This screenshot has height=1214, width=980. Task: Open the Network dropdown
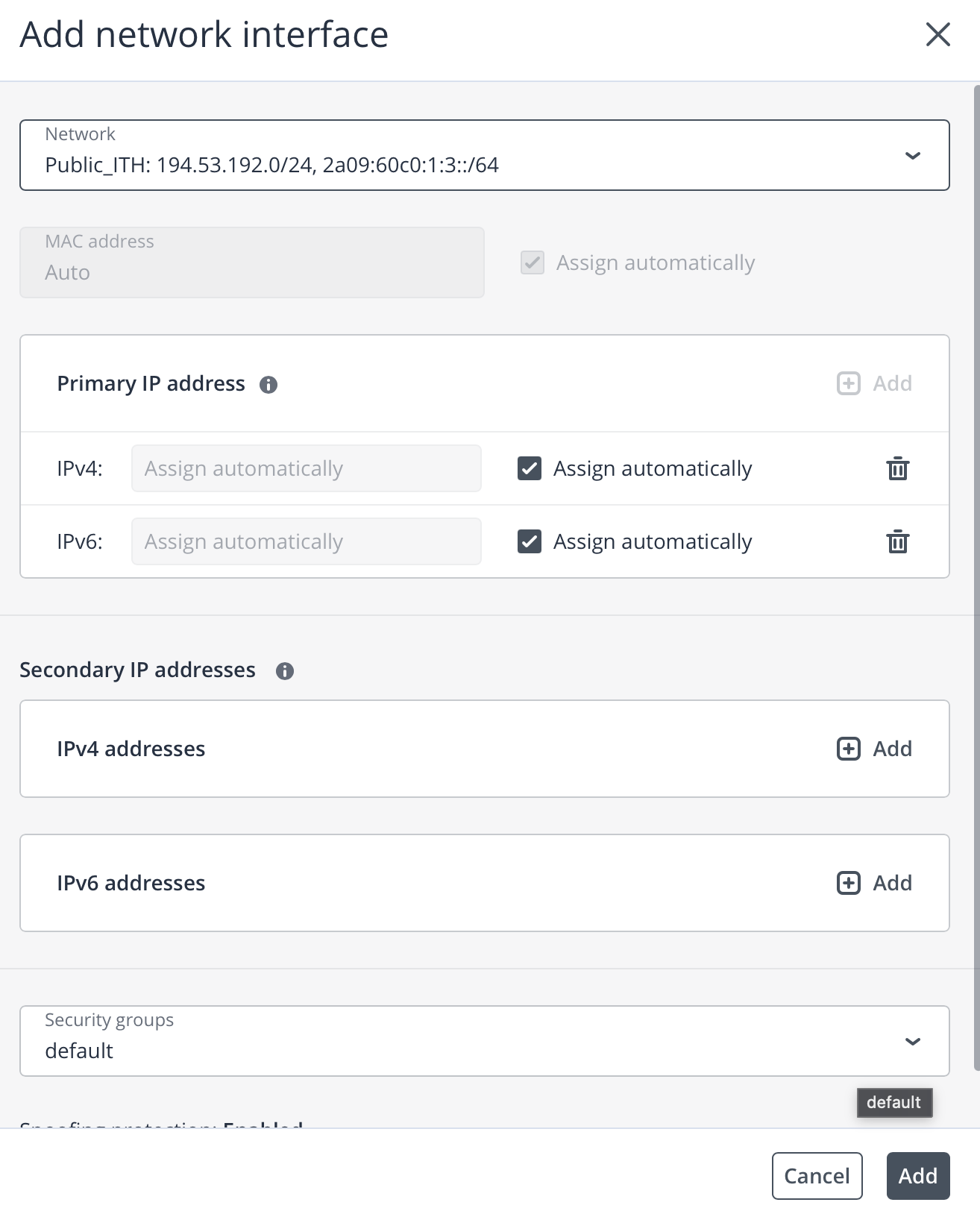tap(484, 155)
